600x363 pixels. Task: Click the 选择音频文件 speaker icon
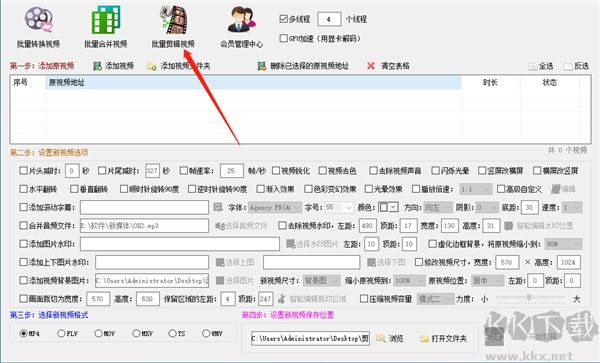click(220, 226)
